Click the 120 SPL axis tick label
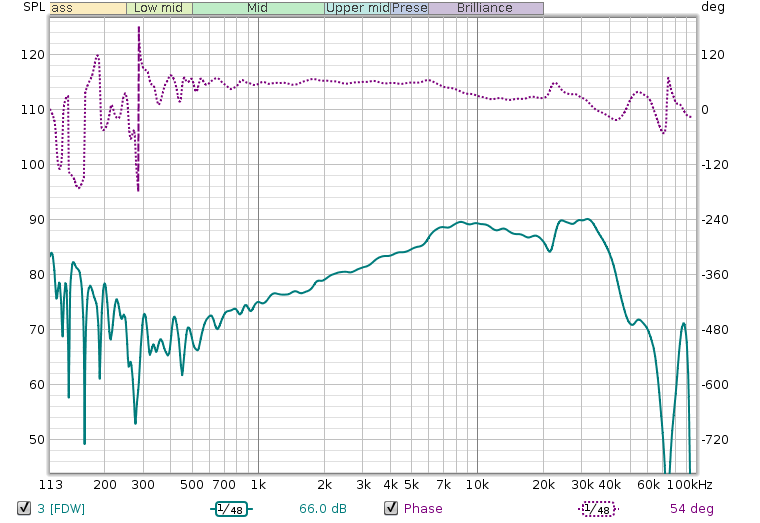Viewport: 760px width, 523px height. [x=32, y=55]
